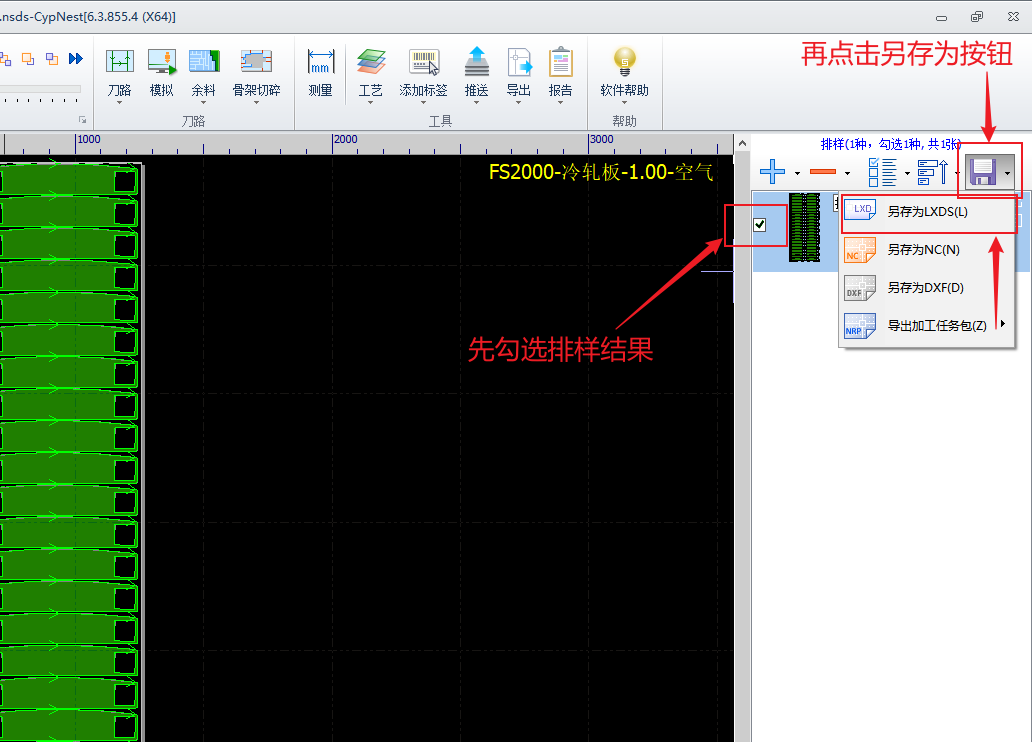
Task: Choose 另存为NC(N) from the menu
Action: point(927,250)
